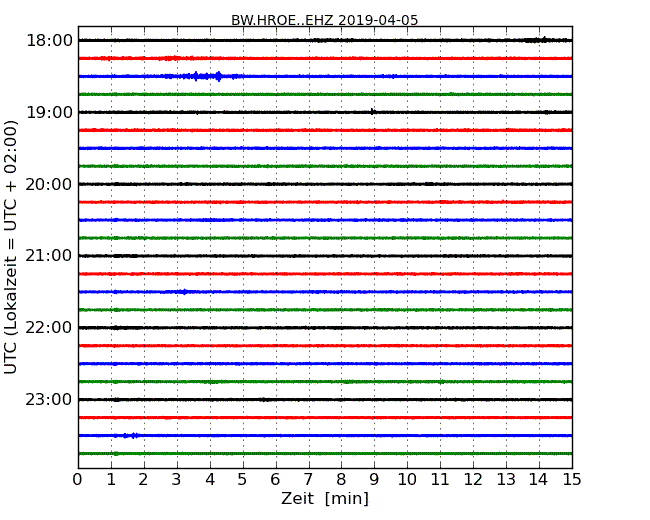Click the blue burst on the bottom blue trace
This screenshot has width=650, height=520.
click(x=131, y=435)
